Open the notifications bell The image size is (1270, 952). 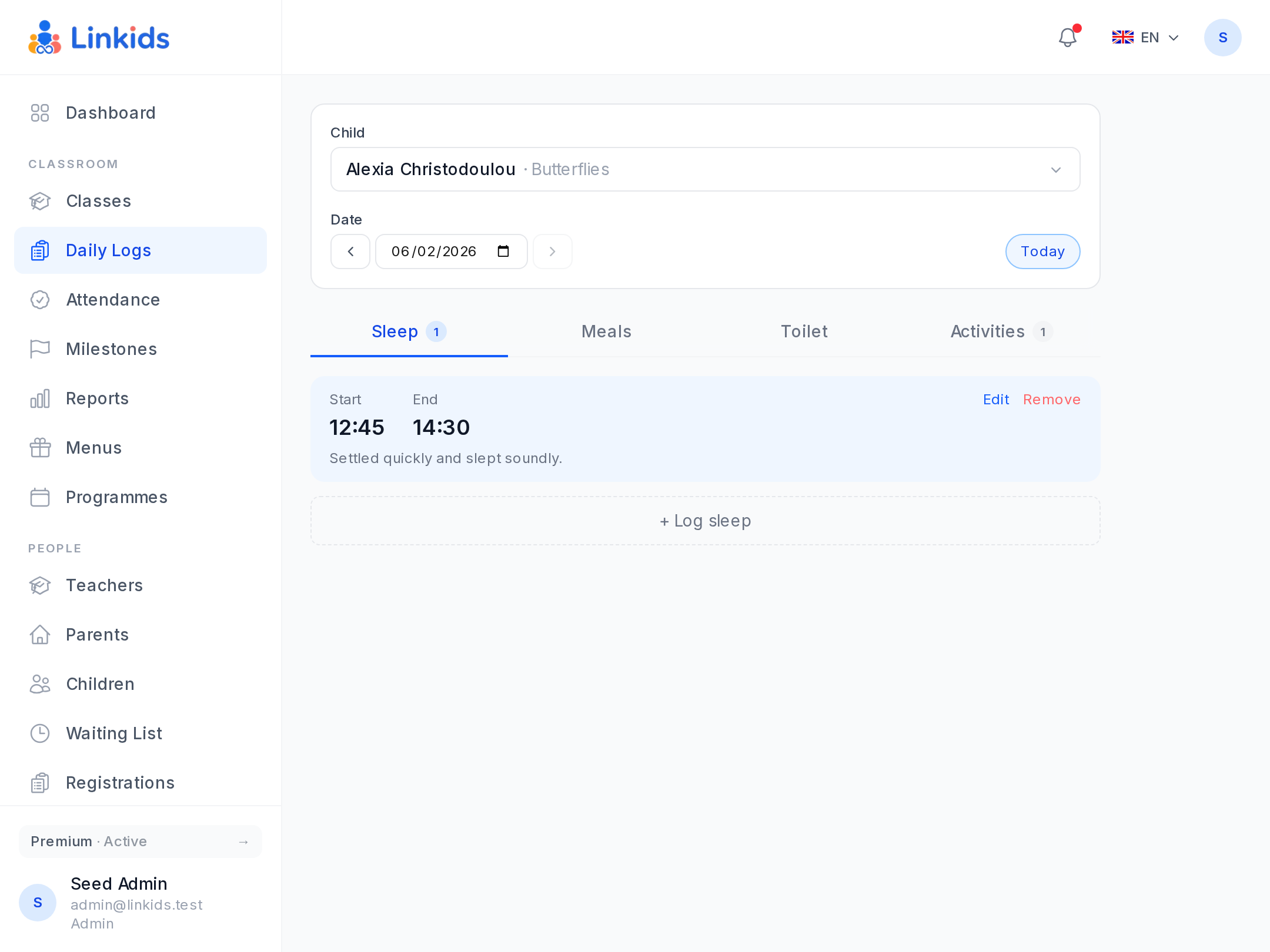pos(1068,38)
